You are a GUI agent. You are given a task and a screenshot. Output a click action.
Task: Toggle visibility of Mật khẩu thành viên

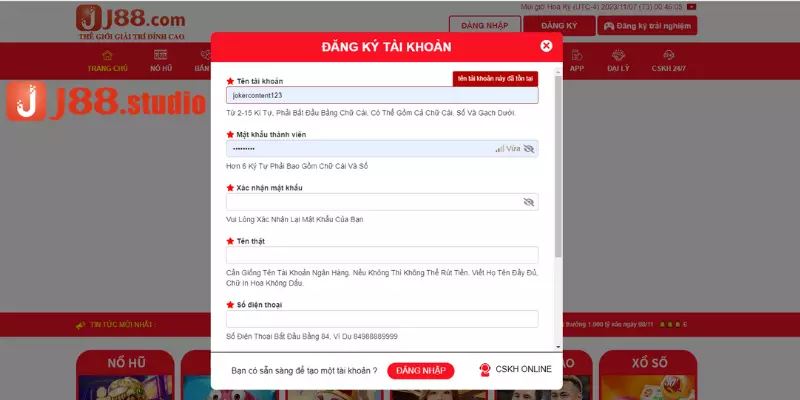(529, 148)
